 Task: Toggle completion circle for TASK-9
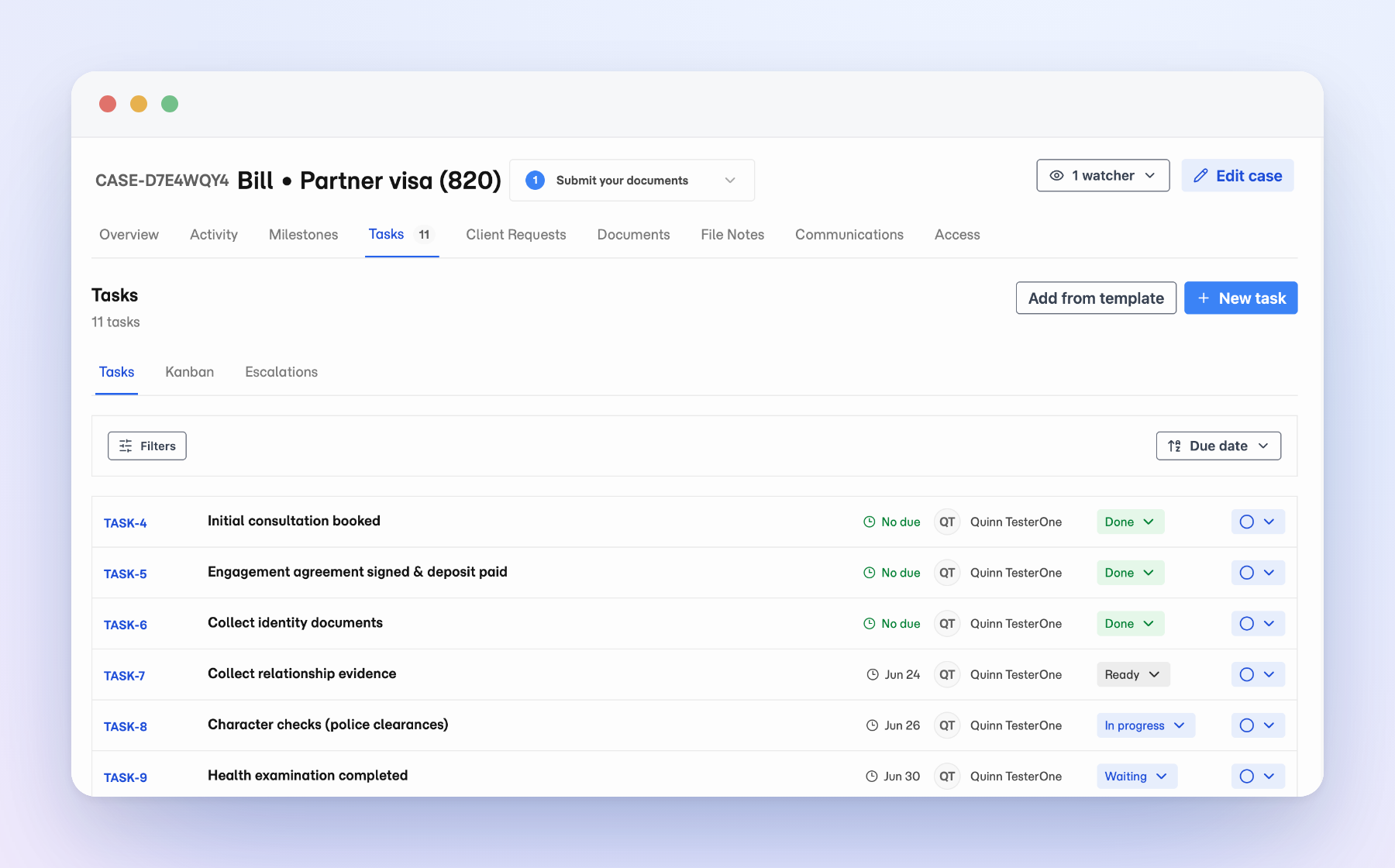coord(1247,777)
